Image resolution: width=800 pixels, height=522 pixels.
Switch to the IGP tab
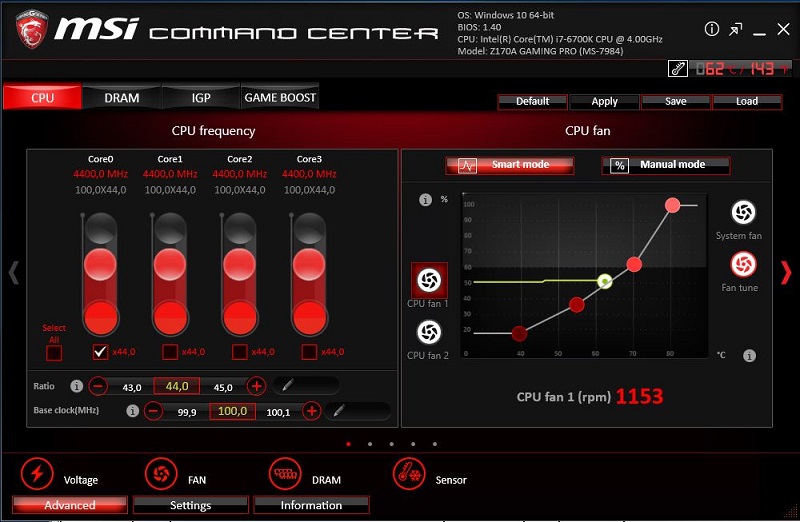pyautogui.click(x=201, y=97)
